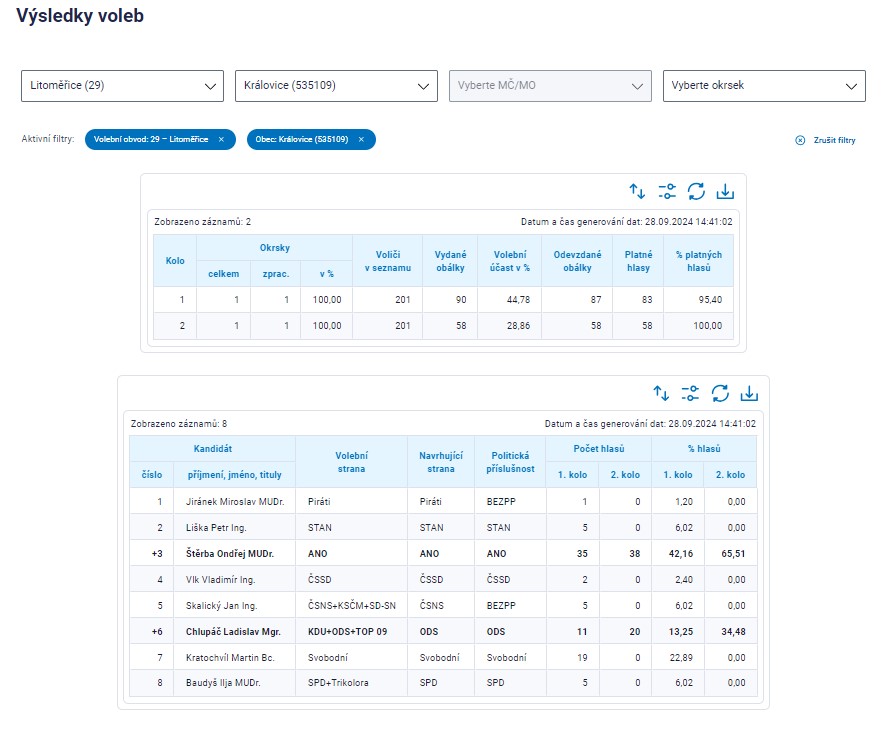Download the candidates table data
888x731 pixels.
(749, 394)
